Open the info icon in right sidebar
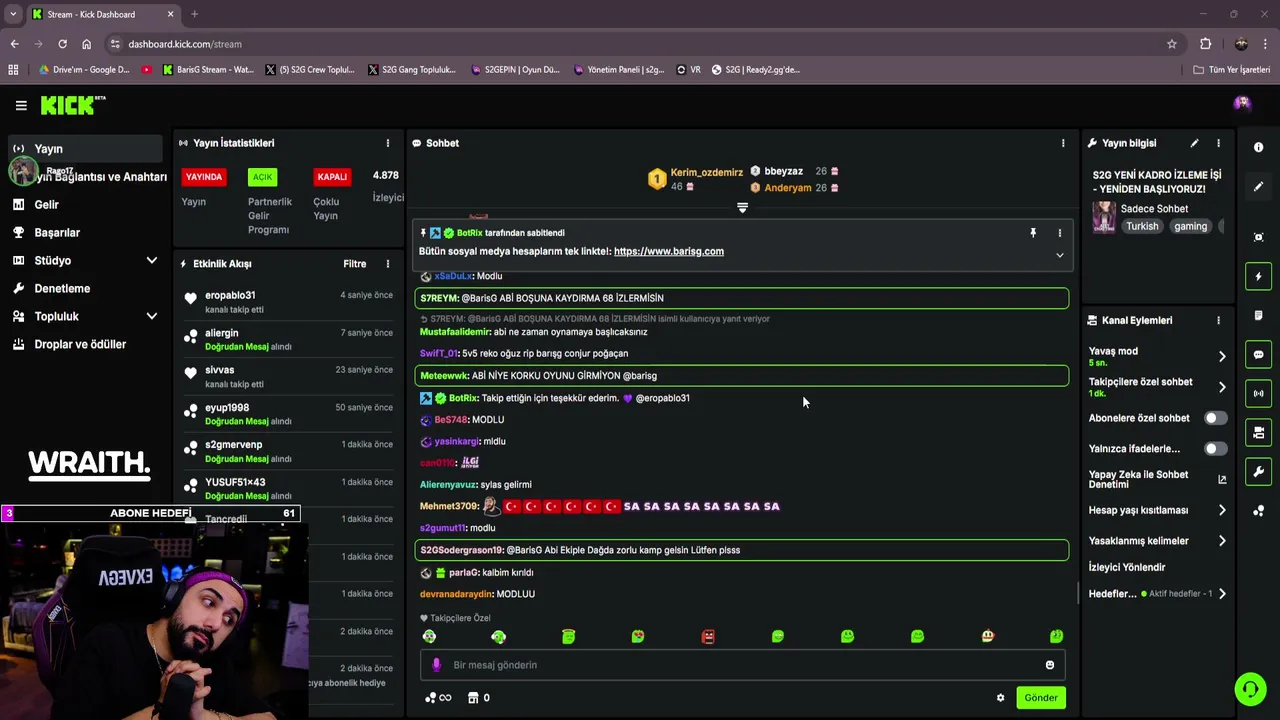Viewport: 1280px width, 720px height. (1258, 147)
